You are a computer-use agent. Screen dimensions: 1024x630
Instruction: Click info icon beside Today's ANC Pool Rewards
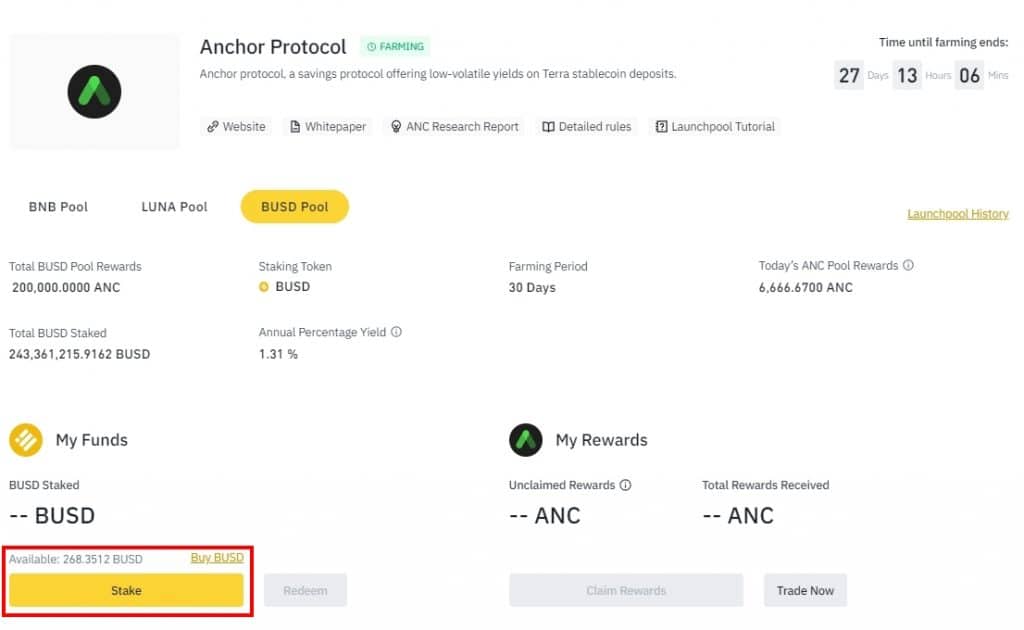pos(908,265)
